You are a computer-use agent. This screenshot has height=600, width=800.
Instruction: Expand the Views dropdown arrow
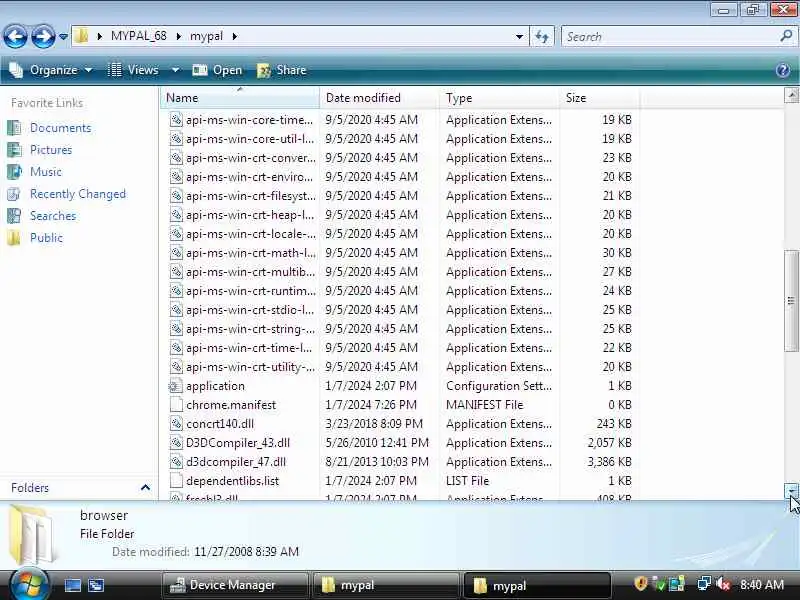click(175, 70)
